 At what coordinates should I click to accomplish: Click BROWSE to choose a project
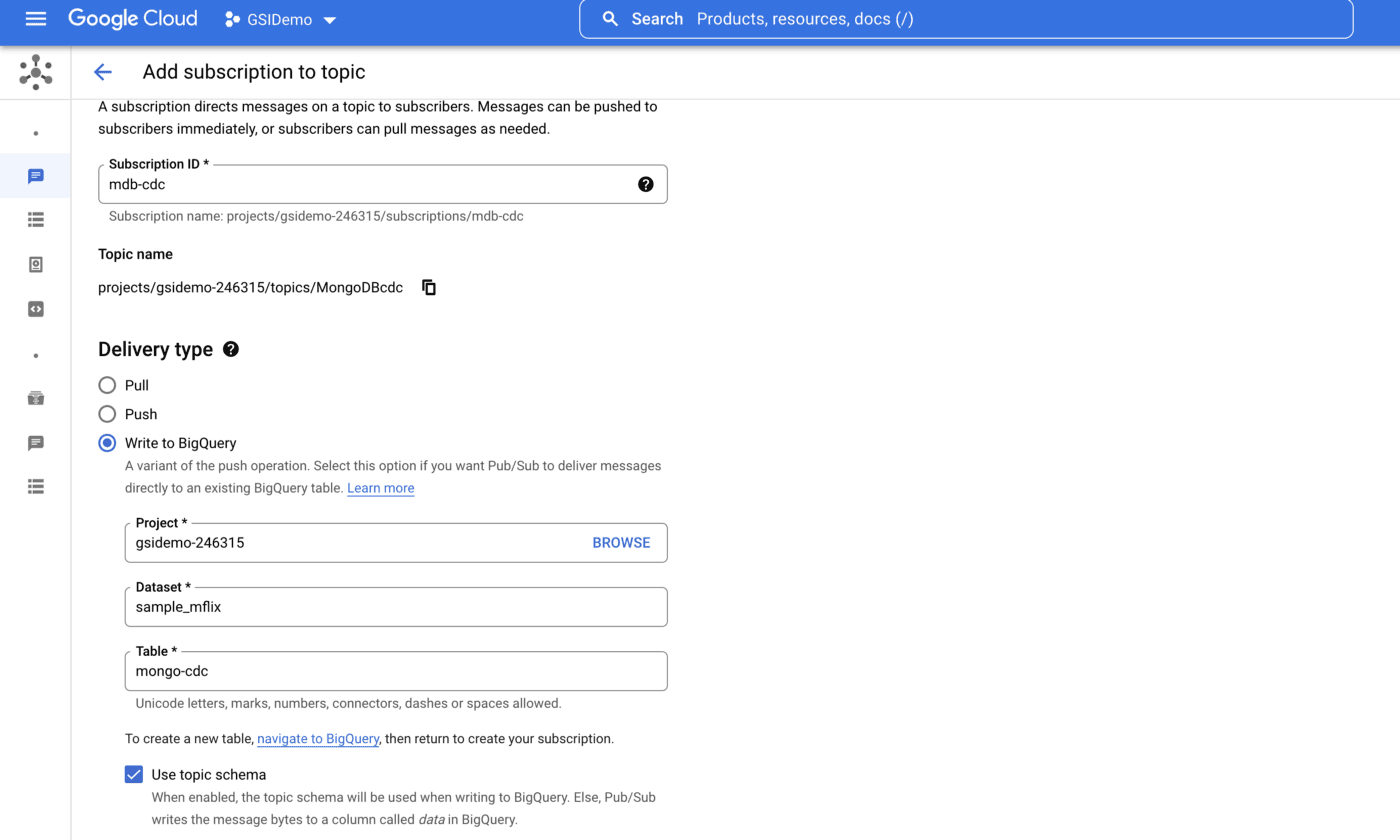pos(621,543)
